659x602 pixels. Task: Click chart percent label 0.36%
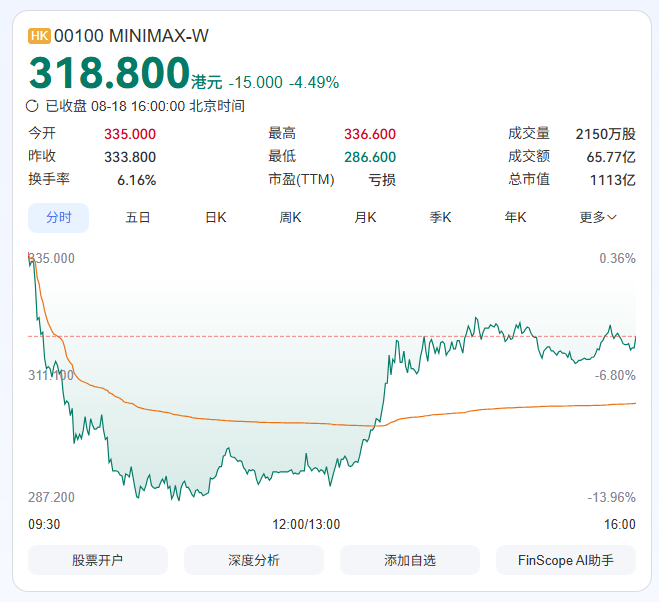pyautogui.click(x=617, y=258)
